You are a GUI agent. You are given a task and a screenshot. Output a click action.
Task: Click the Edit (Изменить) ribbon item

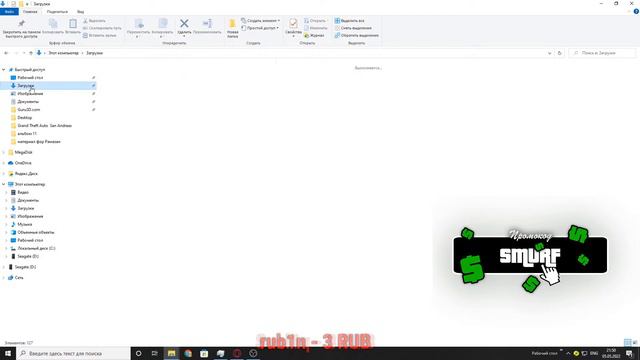316,28
